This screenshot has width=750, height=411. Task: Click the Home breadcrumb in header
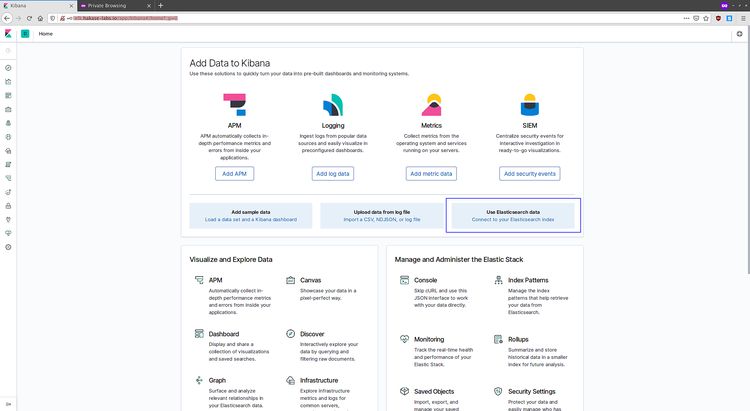tap(45, 33)
